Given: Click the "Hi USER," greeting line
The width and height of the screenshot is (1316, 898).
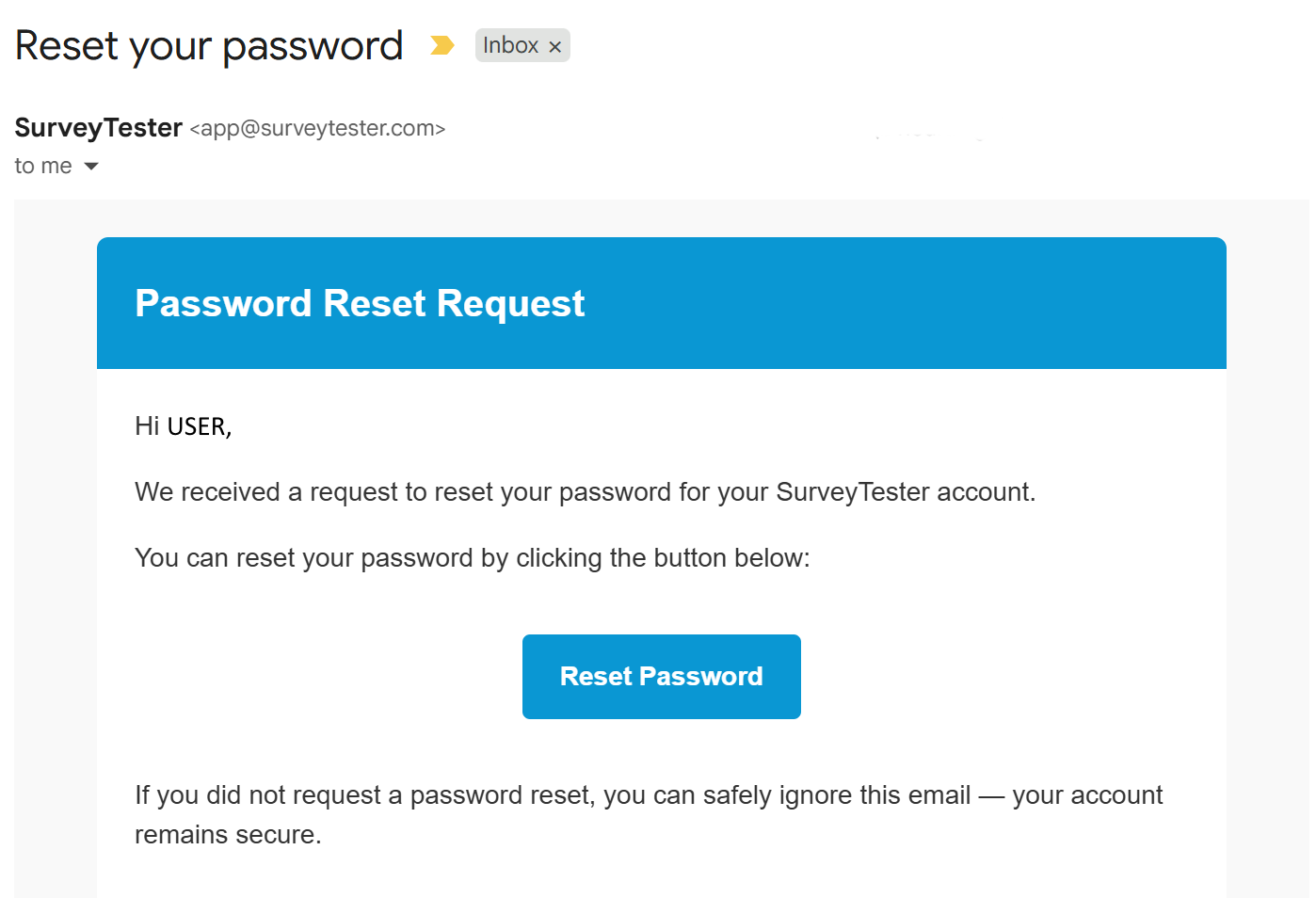Looking at the screenshot, I should pos(183,426).
